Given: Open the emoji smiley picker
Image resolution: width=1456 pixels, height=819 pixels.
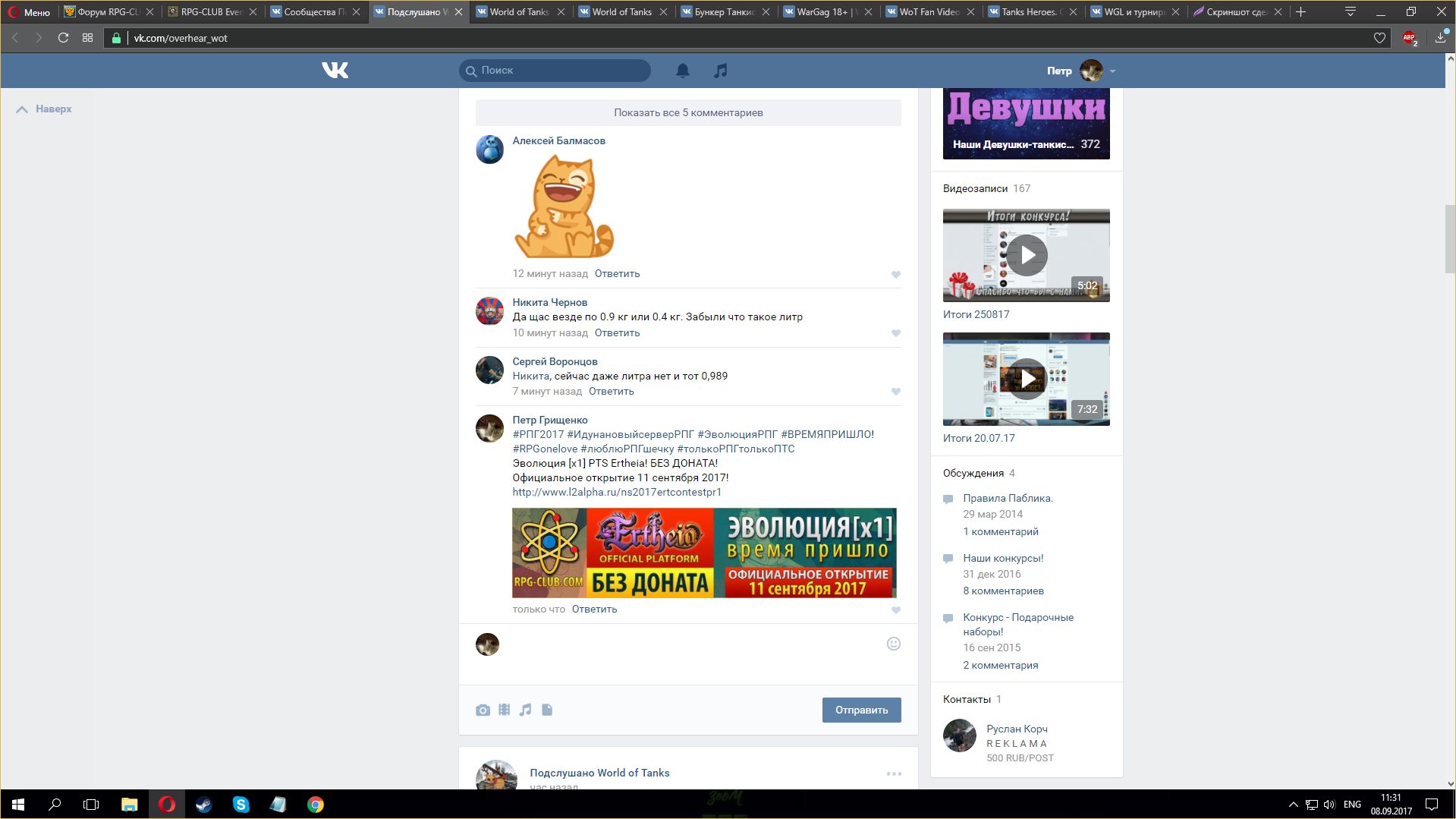Looking at the screenshot, I should pyautogui.click(x=894, y=644).
